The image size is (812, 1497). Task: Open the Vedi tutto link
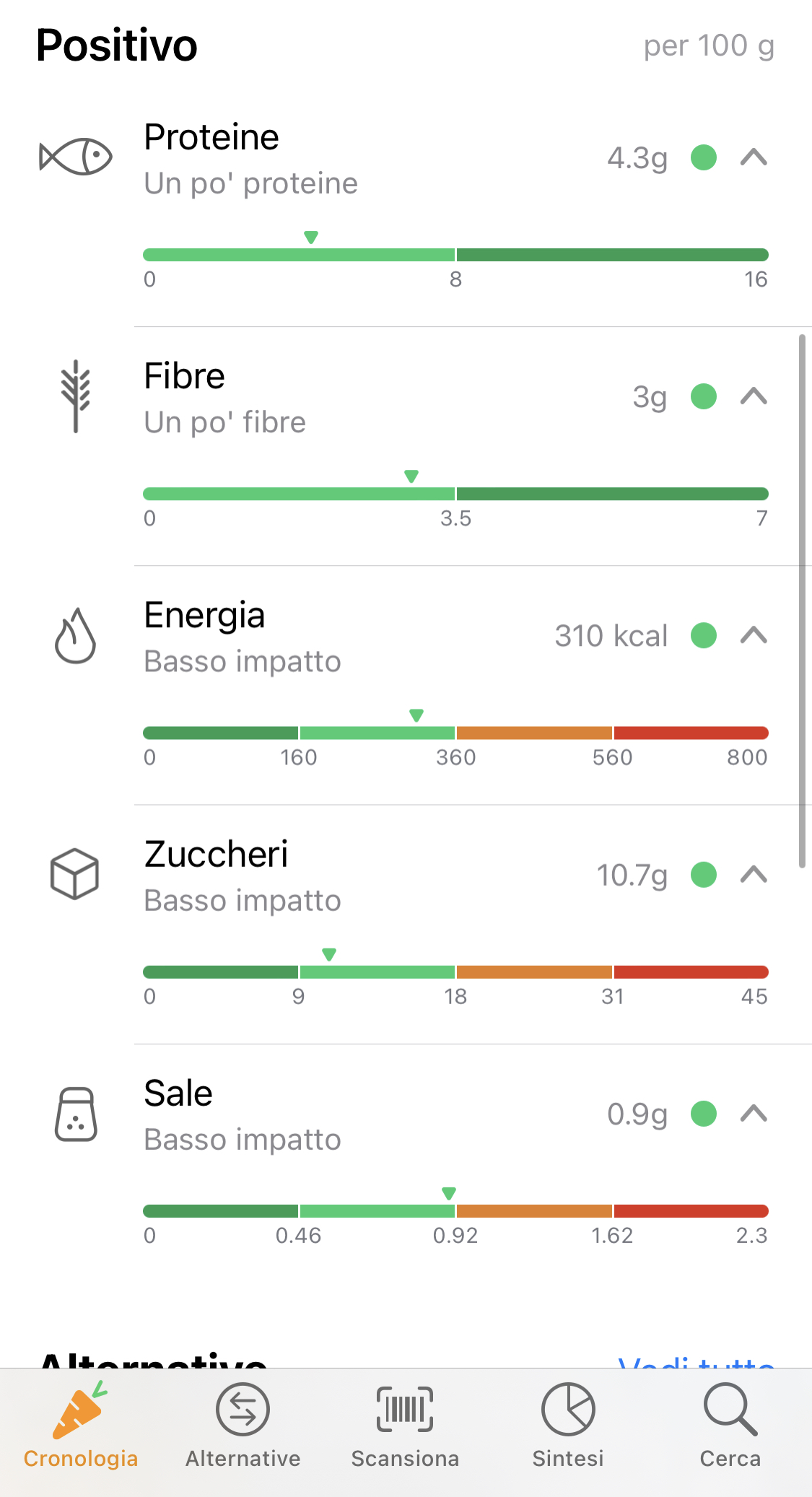coord(697,1362)
